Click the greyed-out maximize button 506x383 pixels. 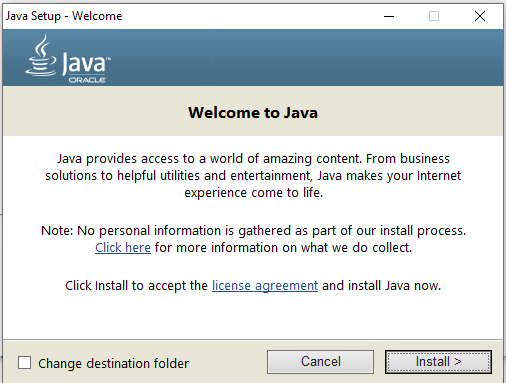[x=434, y=16]
